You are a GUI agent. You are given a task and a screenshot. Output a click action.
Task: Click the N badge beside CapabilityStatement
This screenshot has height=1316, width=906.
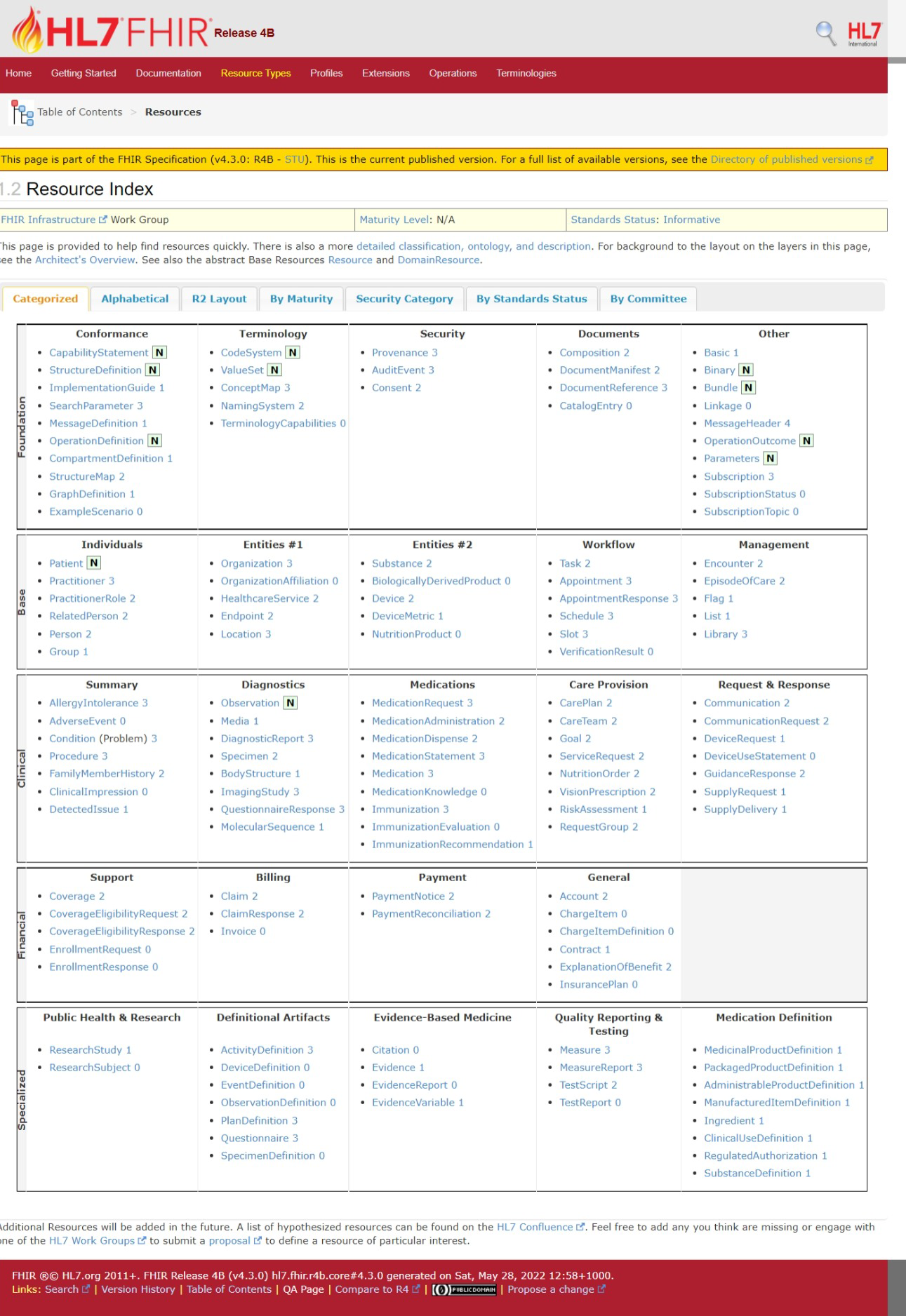click(160, 353)
